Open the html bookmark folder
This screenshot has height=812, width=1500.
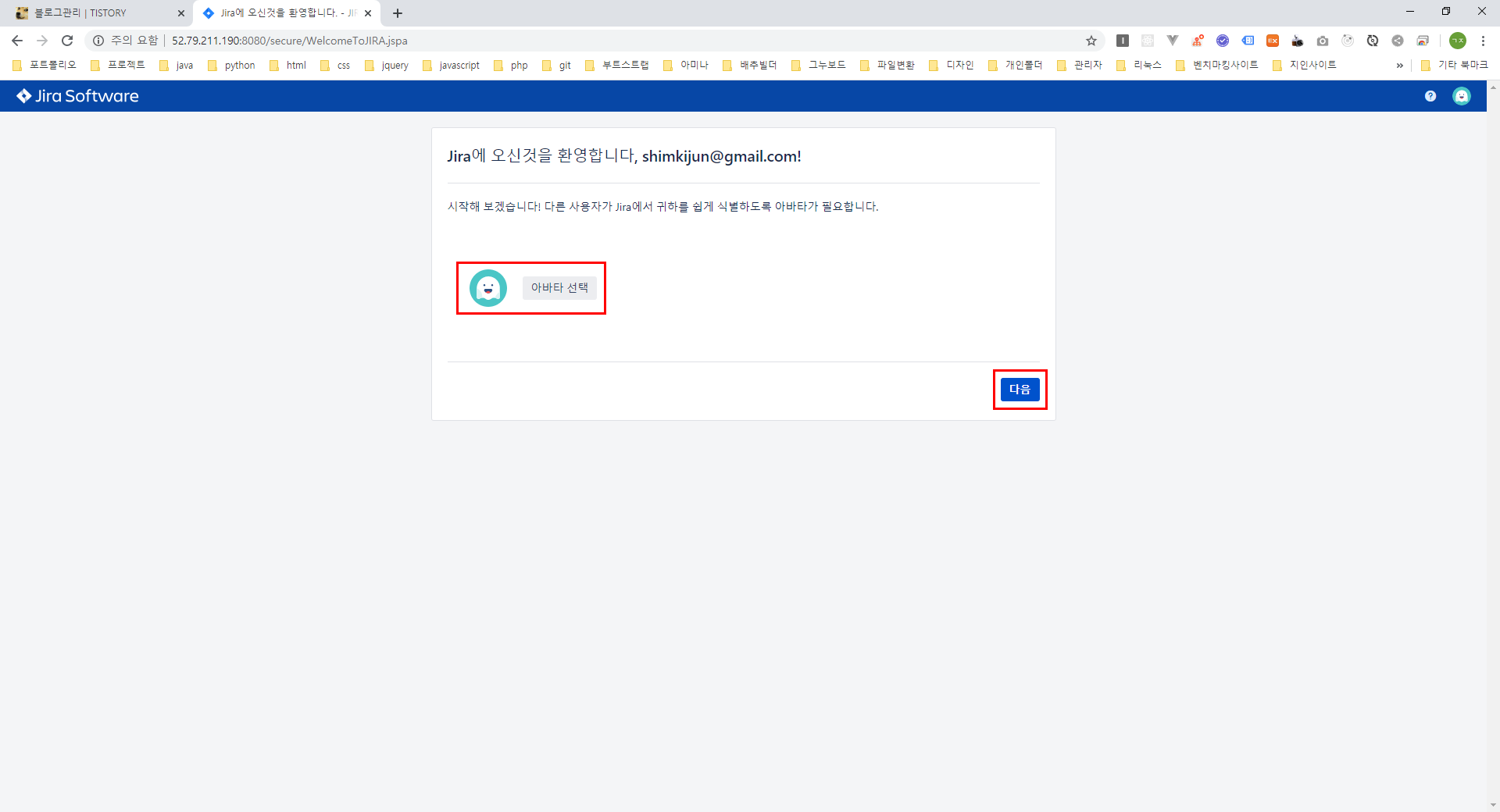(x=288, y=66)
